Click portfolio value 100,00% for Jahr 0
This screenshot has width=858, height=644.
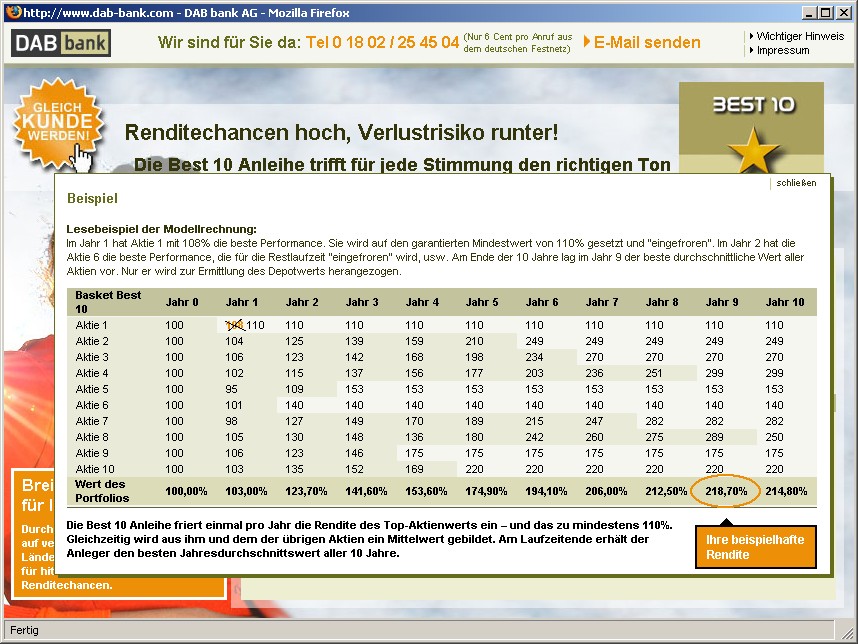(186, 491)
